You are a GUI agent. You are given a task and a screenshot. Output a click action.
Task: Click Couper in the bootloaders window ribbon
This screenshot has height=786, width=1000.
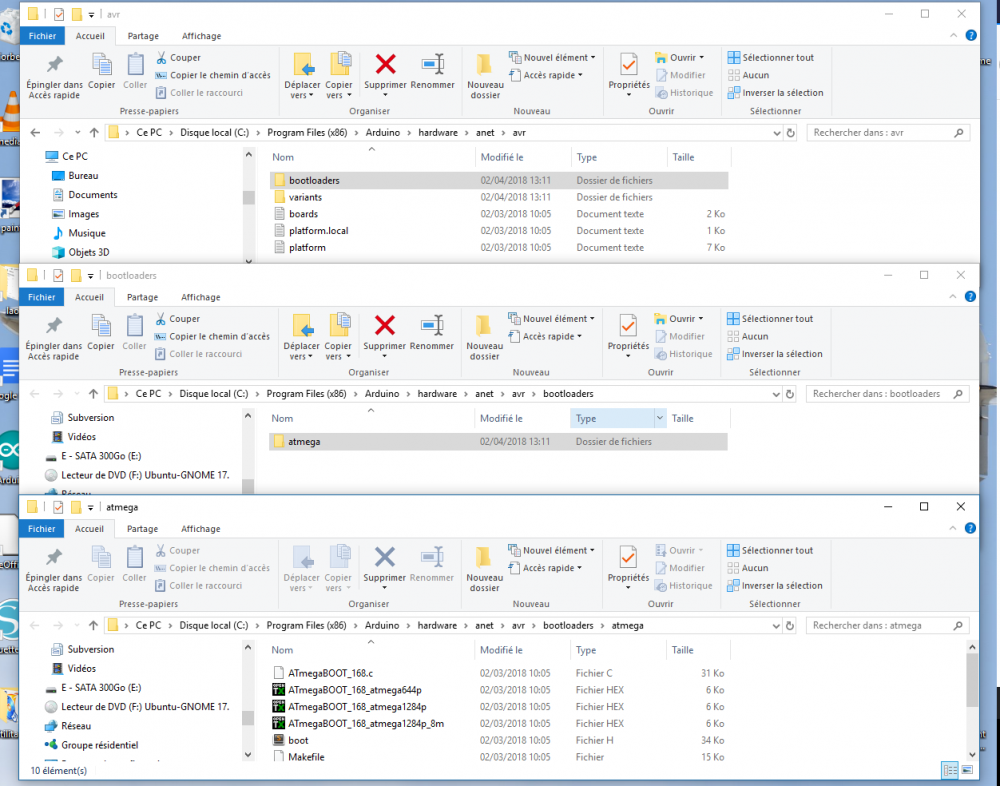[177, 318]
